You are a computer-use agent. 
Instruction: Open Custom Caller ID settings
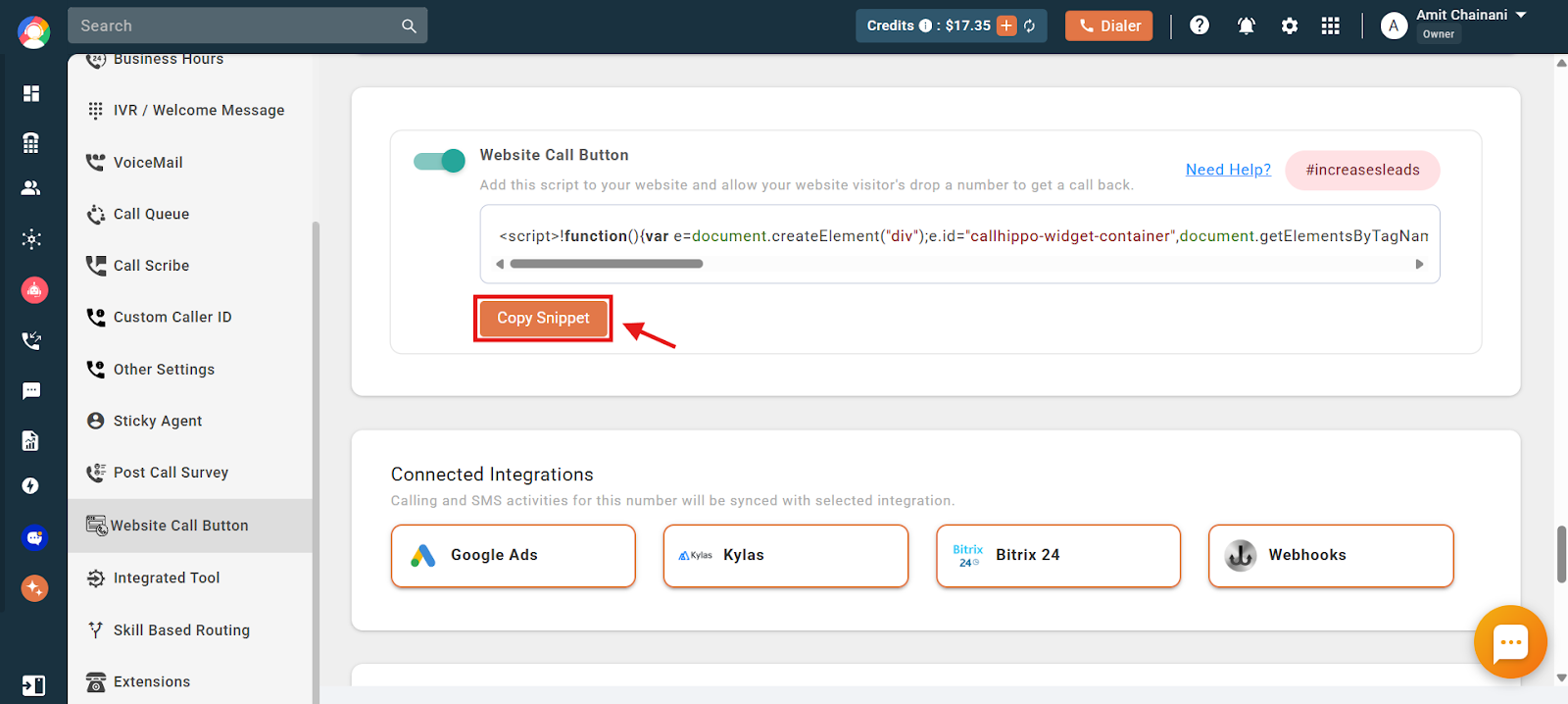click(x=190, y=318)
